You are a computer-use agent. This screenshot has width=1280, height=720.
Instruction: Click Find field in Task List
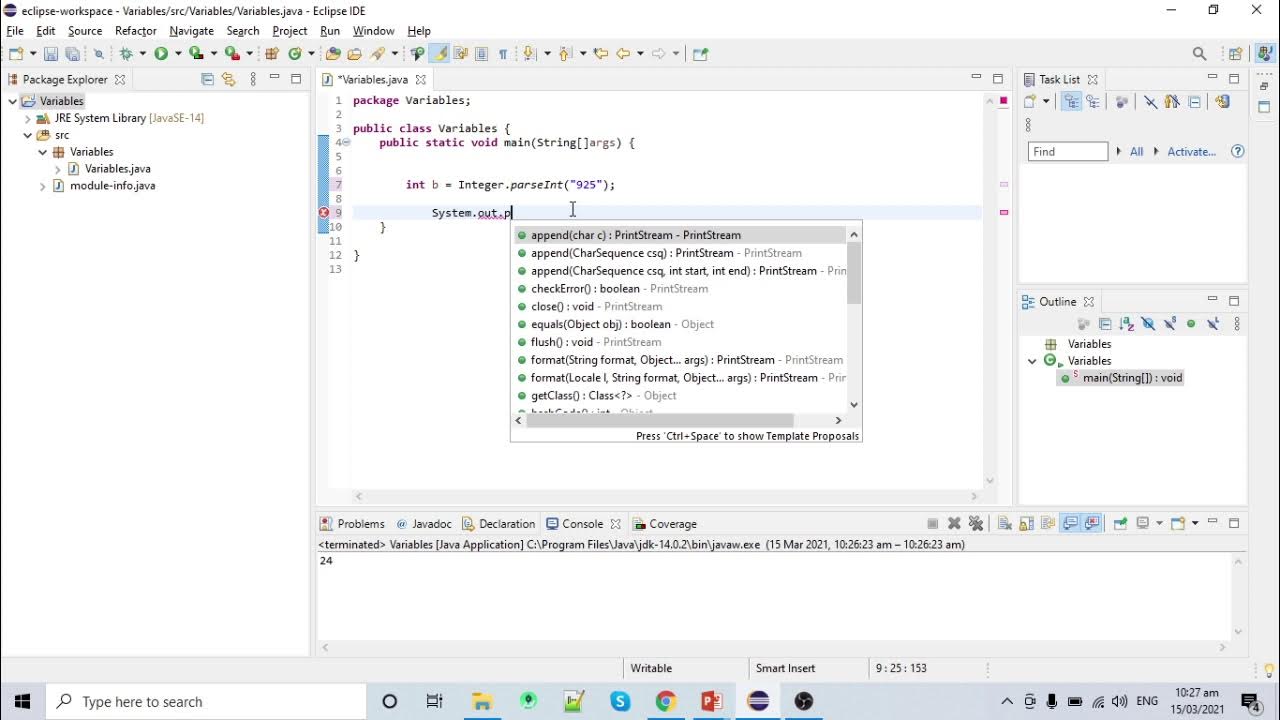(1068, 152)
